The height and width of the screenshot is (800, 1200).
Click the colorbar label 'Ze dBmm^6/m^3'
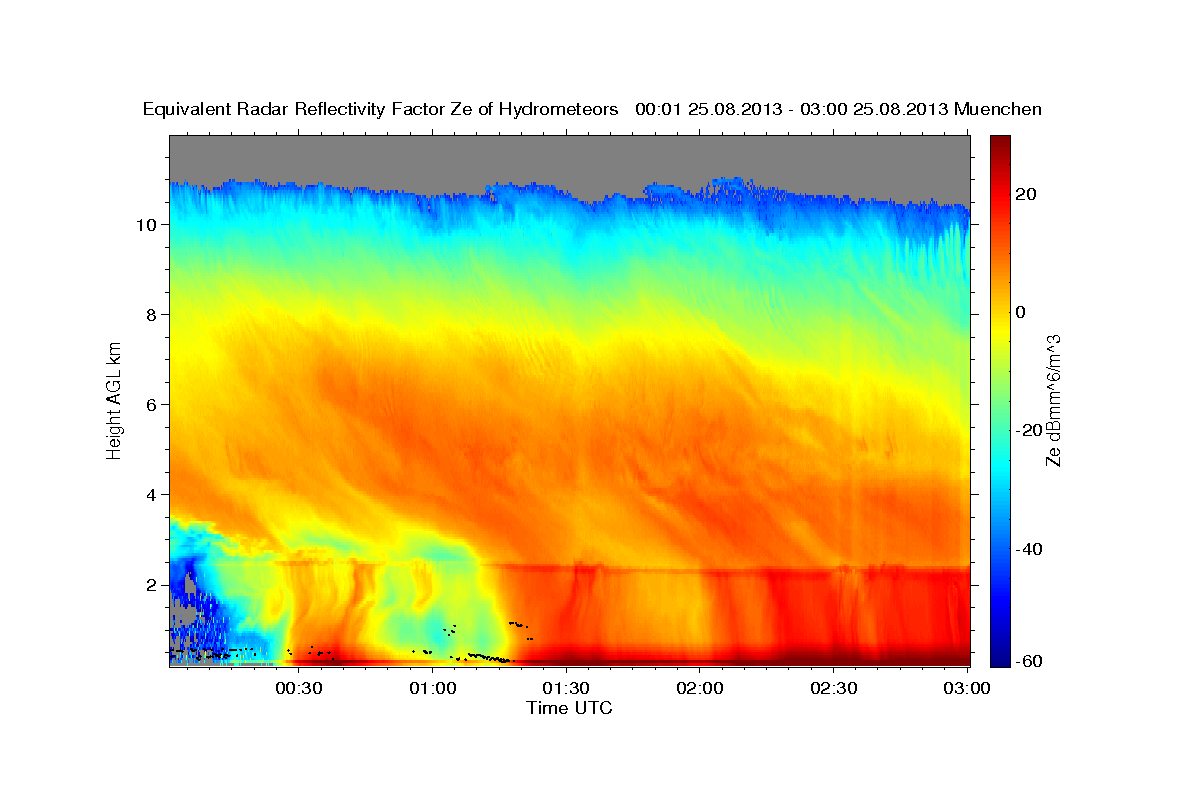(x=1053, y=400)
